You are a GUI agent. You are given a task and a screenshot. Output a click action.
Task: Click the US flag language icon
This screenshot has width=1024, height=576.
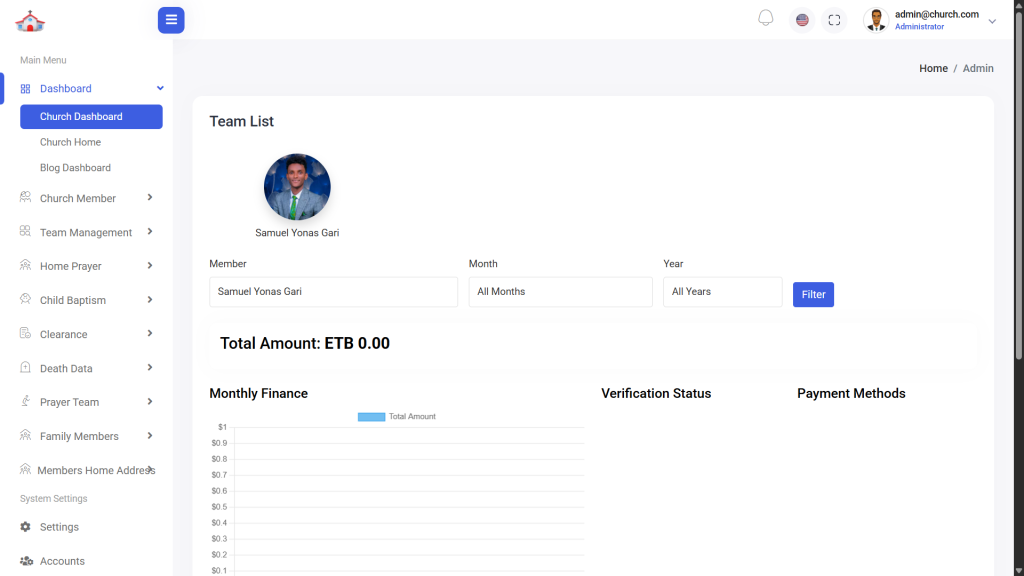(802, 20)
